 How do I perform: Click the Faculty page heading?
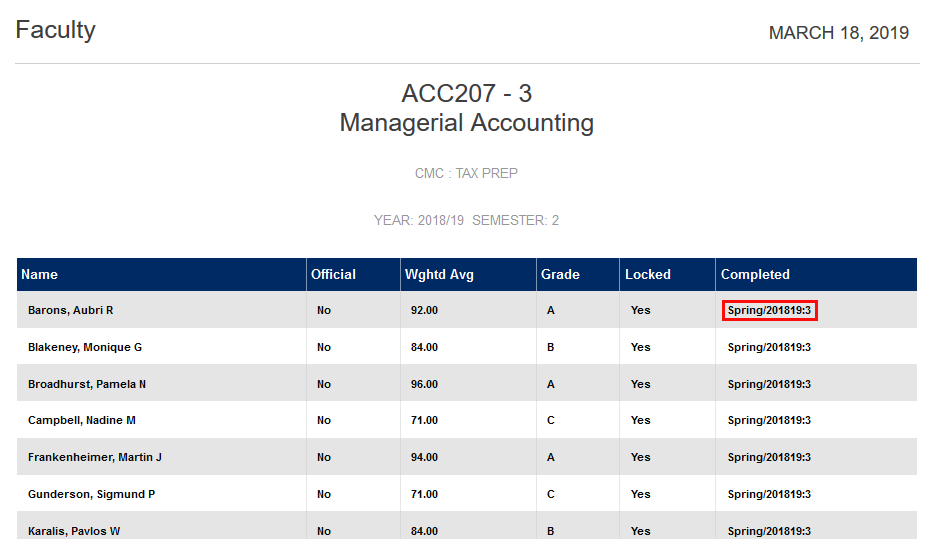point(56,30)
